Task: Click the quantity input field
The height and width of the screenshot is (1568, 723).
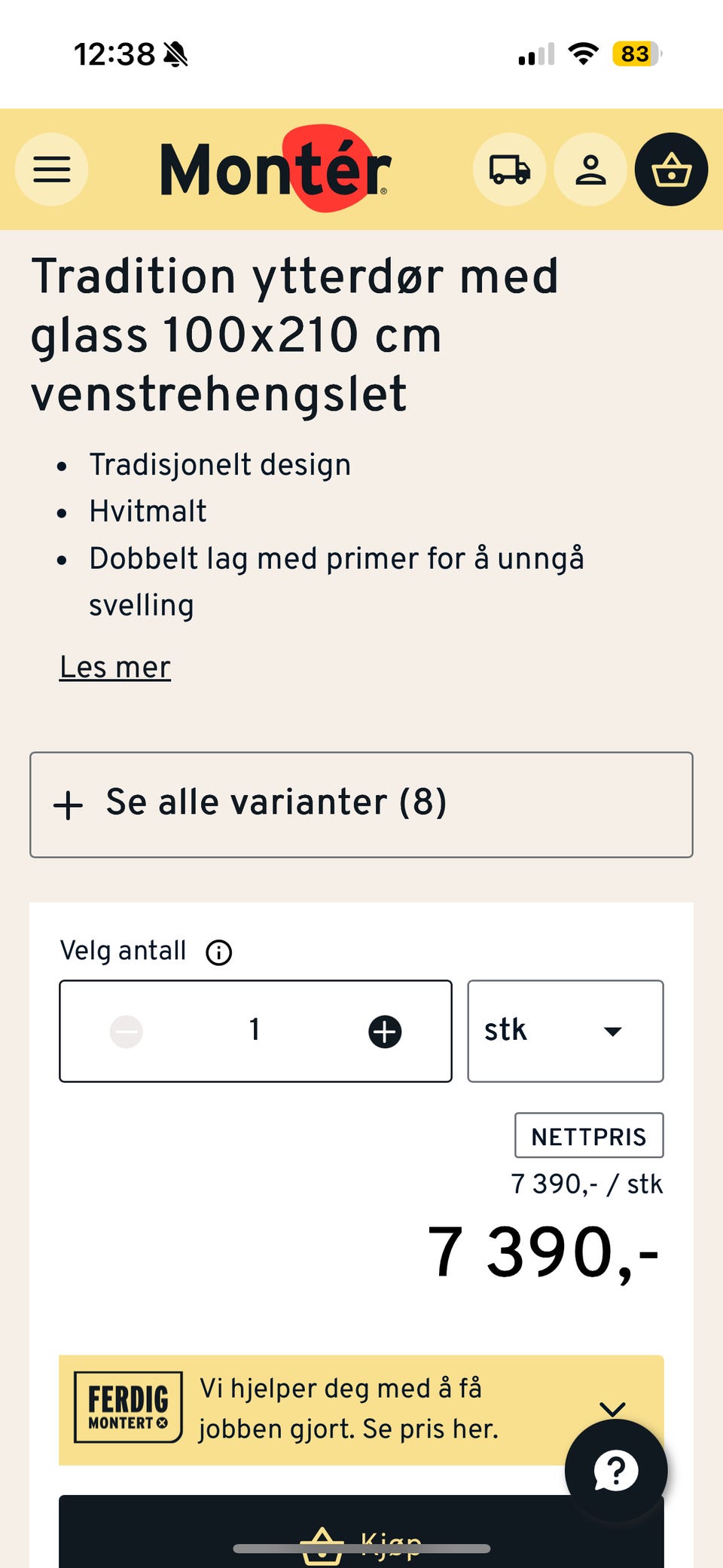Action: click(x=255, y=1031)
